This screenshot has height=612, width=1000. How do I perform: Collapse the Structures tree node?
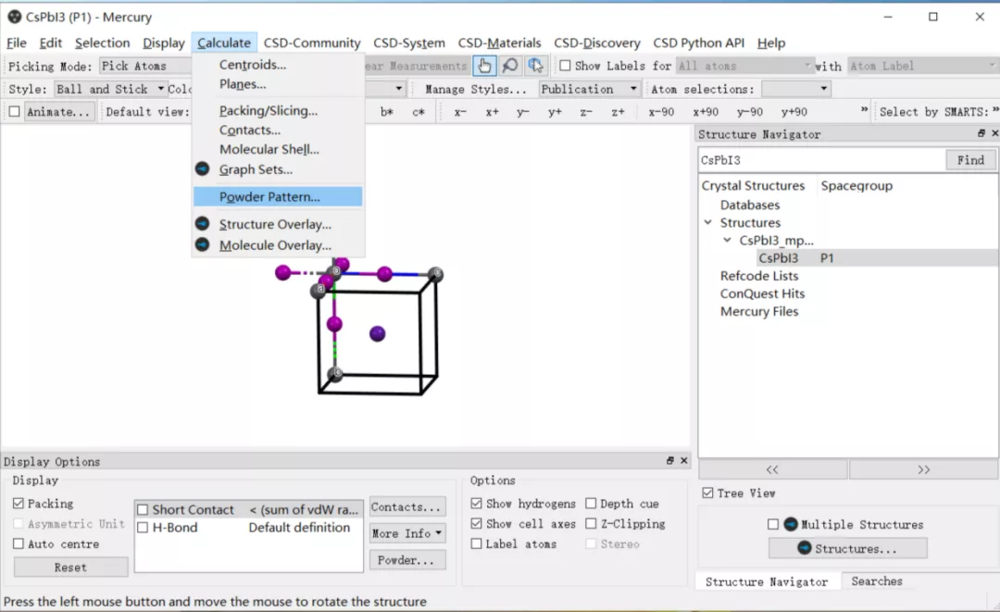[x=708, y=222]
